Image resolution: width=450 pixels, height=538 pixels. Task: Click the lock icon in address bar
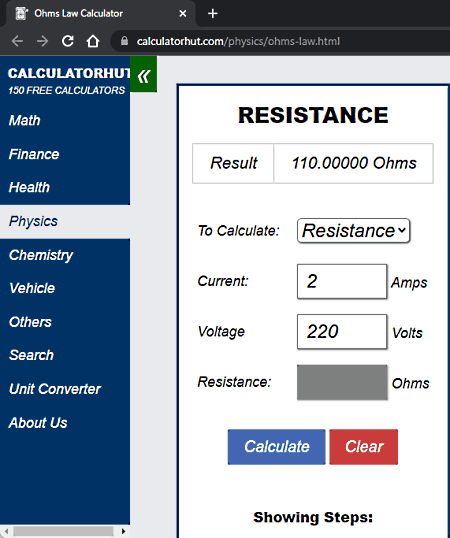pyautogui.click(x=125, y=41)
